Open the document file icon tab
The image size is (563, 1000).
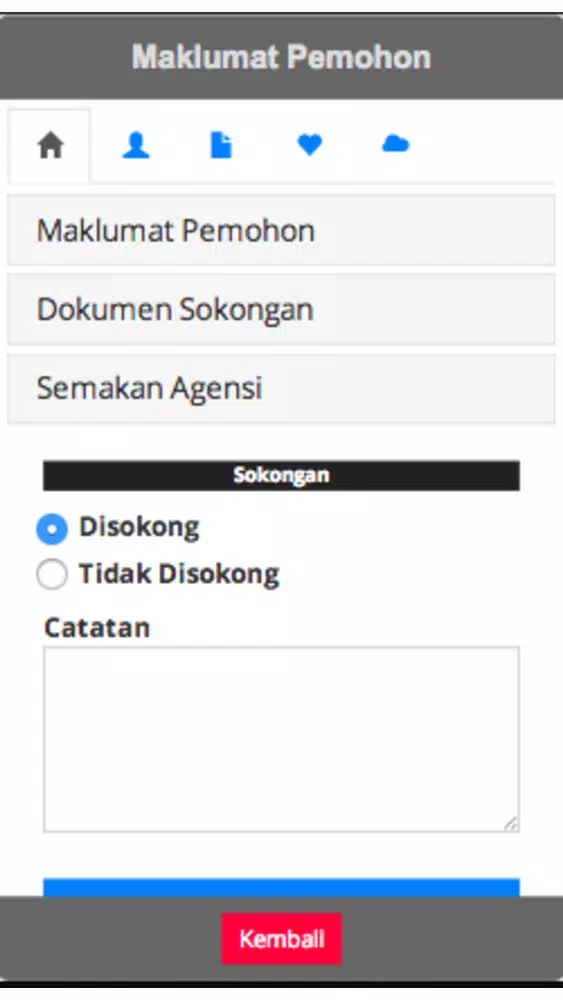221,145
